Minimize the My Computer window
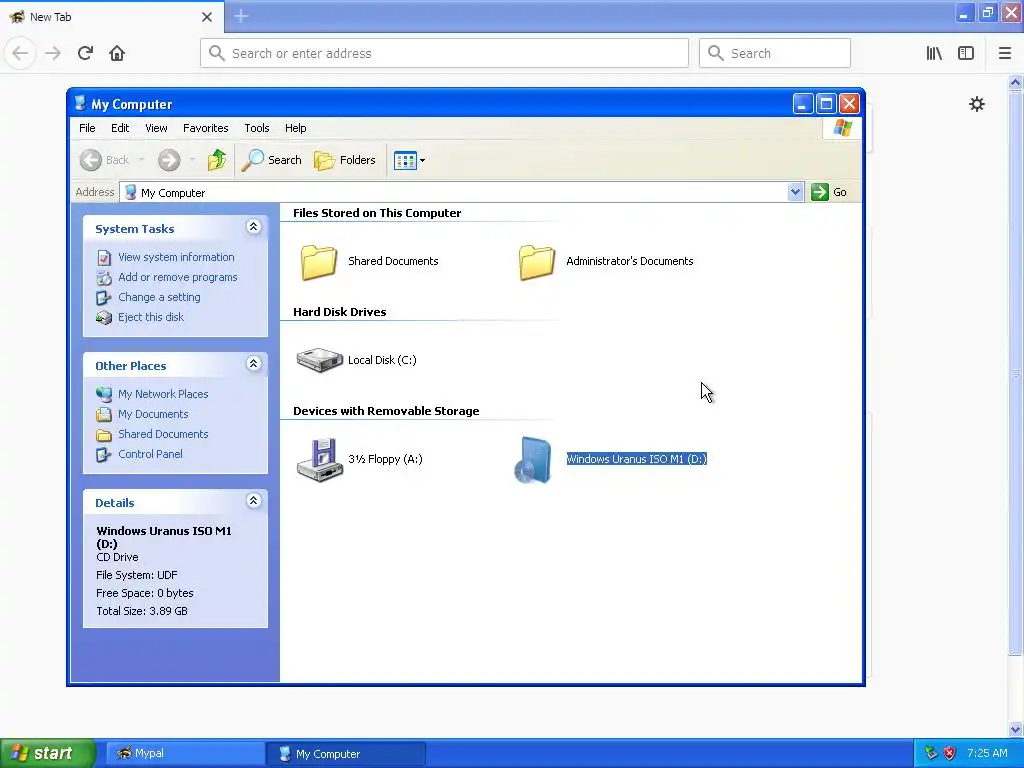This screenshot has width=1024, height=768. tap(803, 104)
